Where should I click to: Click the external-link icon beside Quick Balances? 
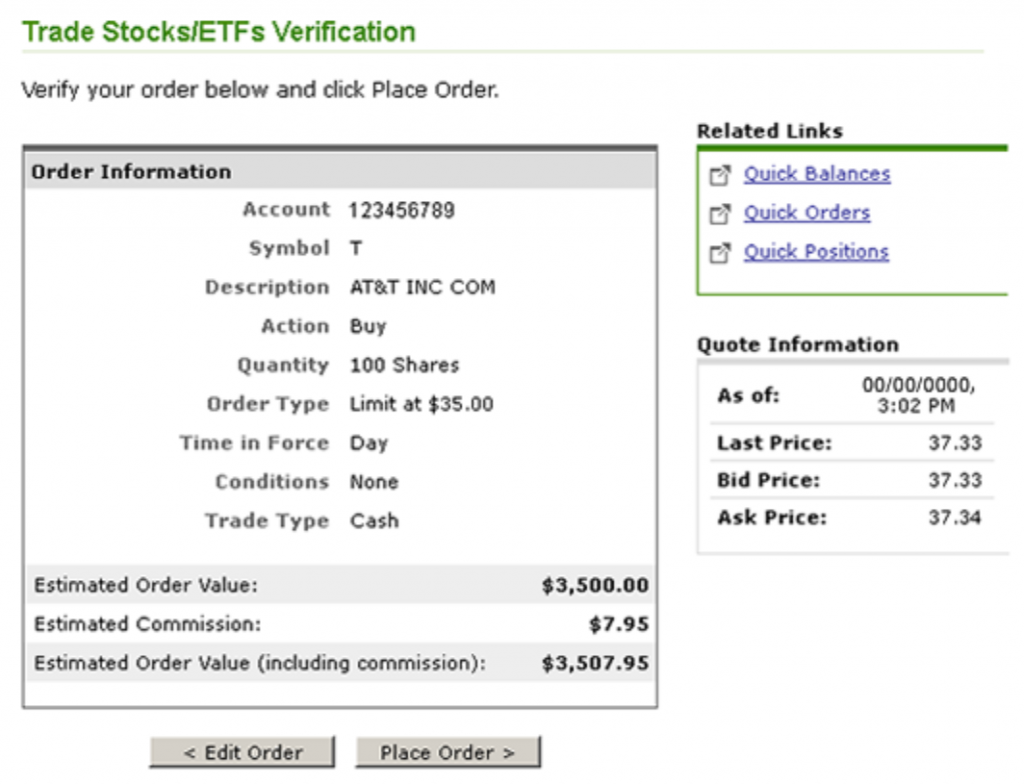pyautogui.click(x=720, y=173)
